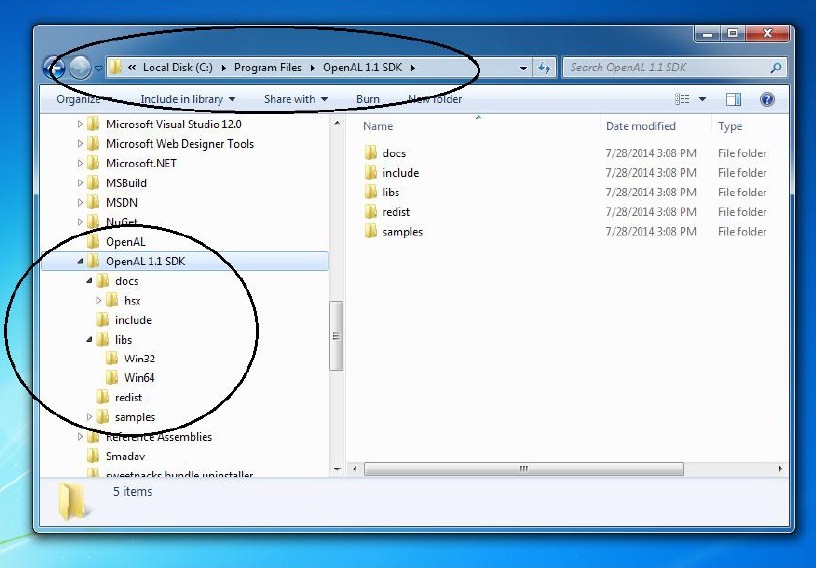Viewport: 816px width, 568px height.
Task: Open the address bar history dropdown
Action: tap(523, 68)
